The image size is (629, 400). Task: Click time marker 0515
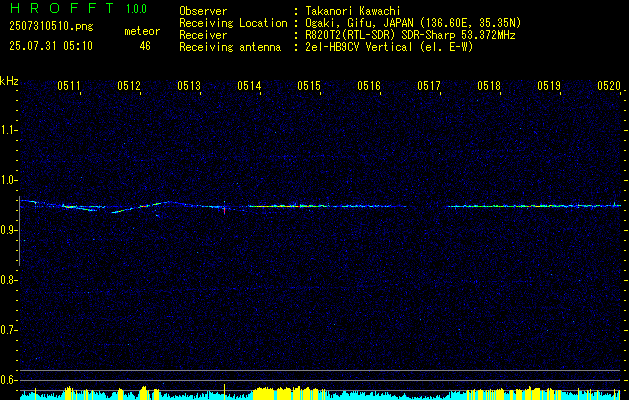(309, 86)
